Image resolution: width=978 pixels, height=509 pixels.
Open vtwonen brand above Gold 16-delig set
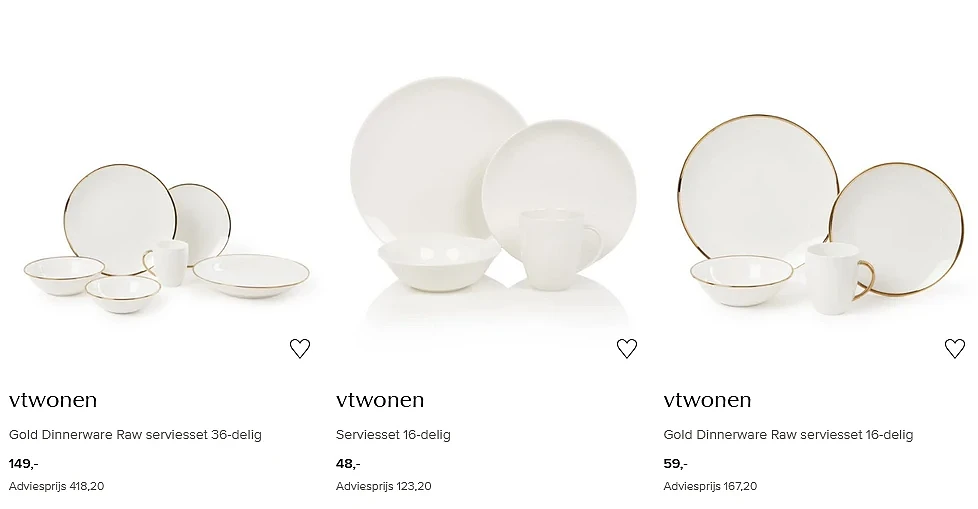[707, 400]
